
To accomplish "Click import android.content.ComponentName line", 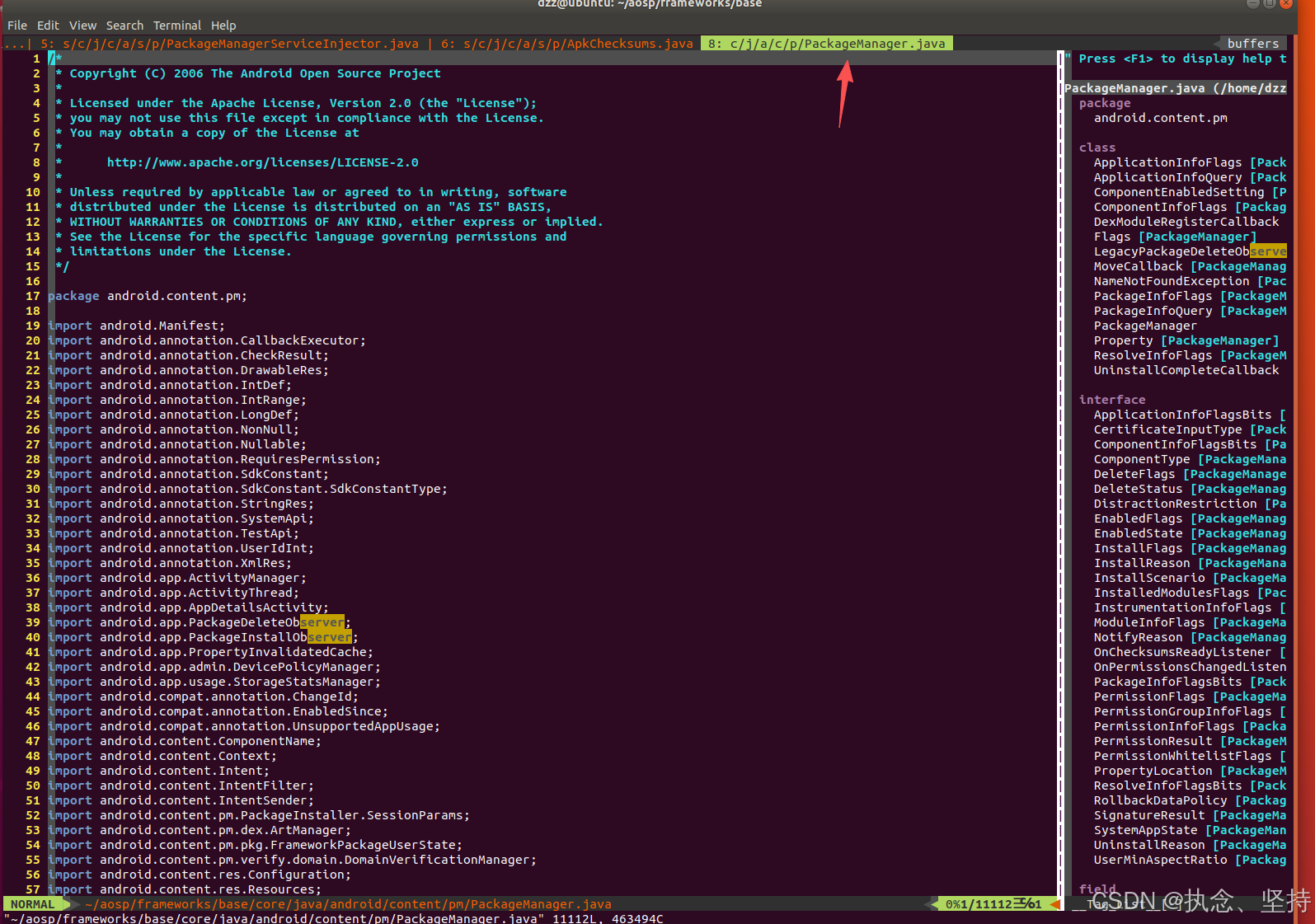I will 185,741.
